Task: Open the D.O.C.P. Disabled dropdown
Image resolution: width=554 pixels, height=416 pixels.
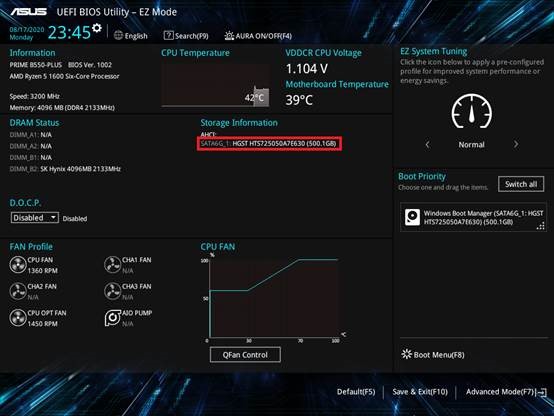Action: point(35,218)
